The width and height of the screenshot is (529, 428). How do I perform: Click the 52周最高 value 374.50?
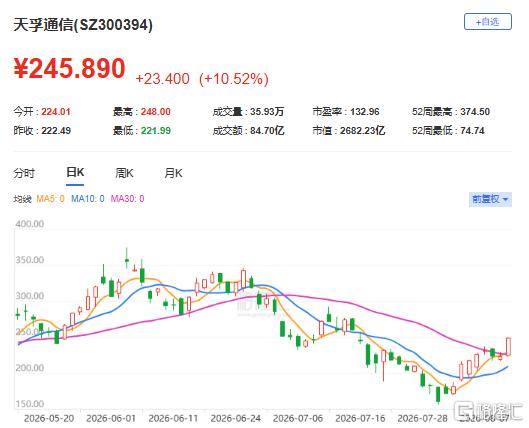(475, 112)
